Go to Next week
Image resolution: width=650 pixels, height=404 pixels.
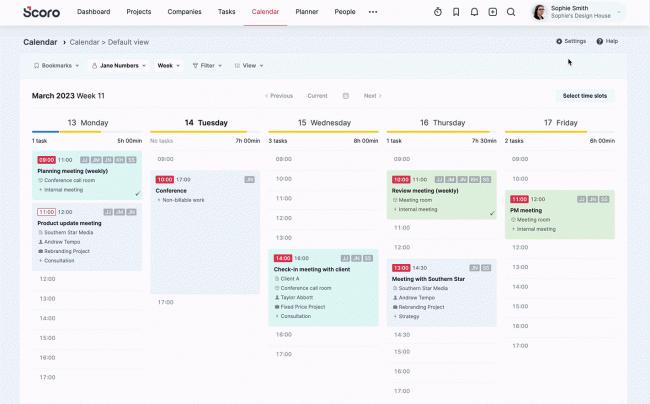[x=372, y=96]
